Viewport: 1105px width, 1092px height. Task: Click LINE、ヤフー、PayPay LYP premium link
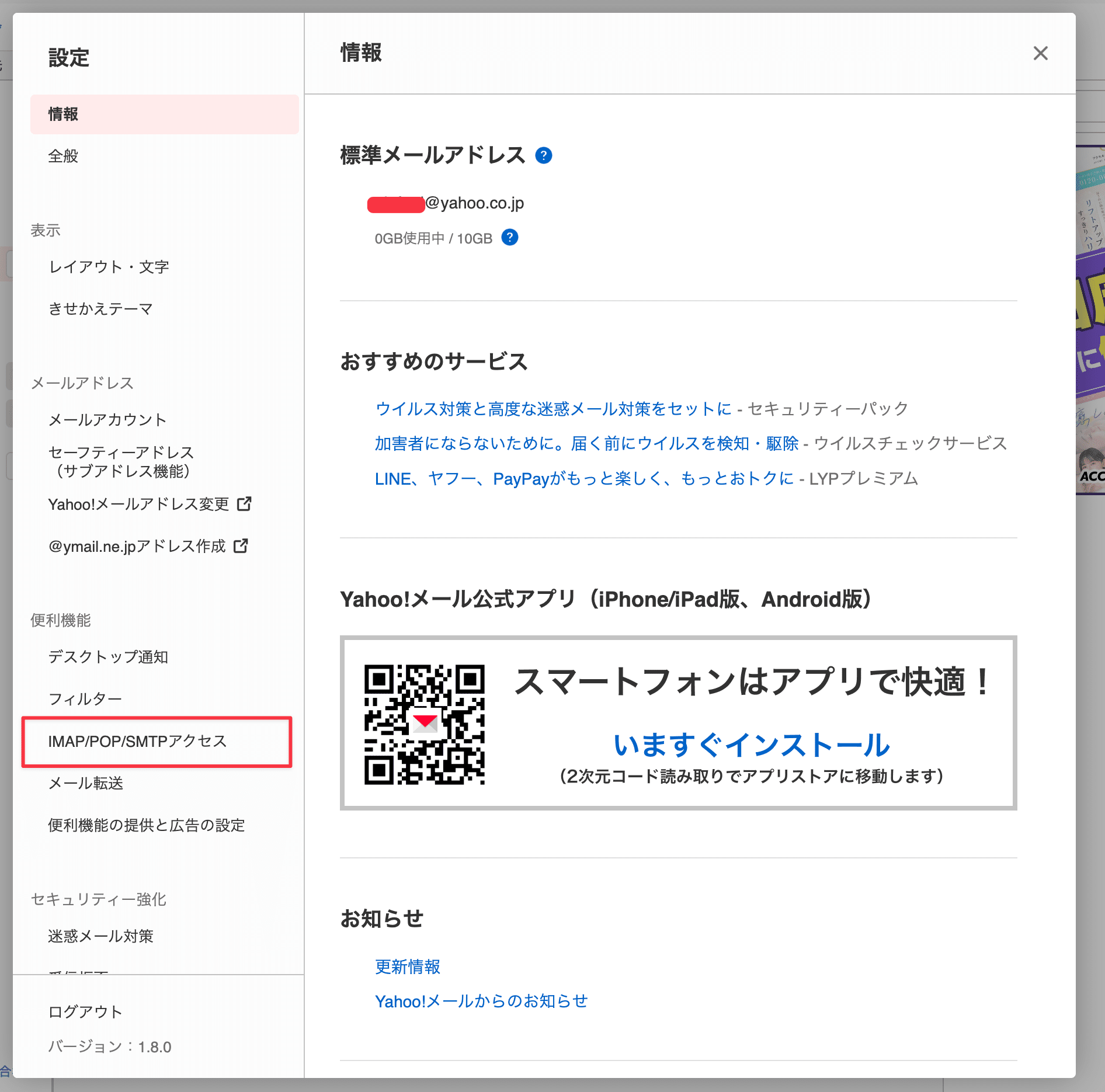click(x=584, y=479)
